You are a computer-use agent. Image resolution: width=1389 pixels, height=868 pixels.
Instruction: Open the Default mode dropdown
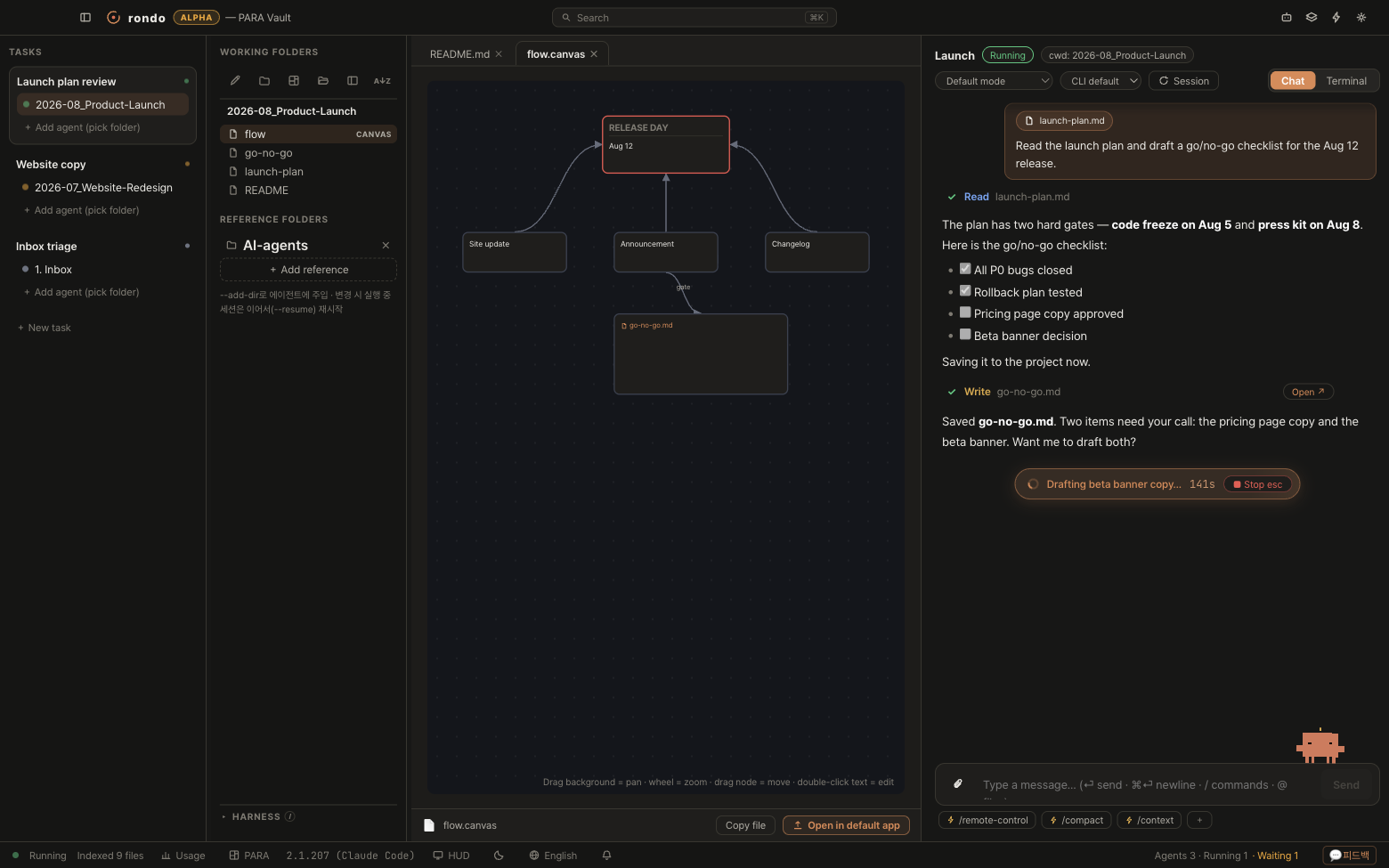994,81
